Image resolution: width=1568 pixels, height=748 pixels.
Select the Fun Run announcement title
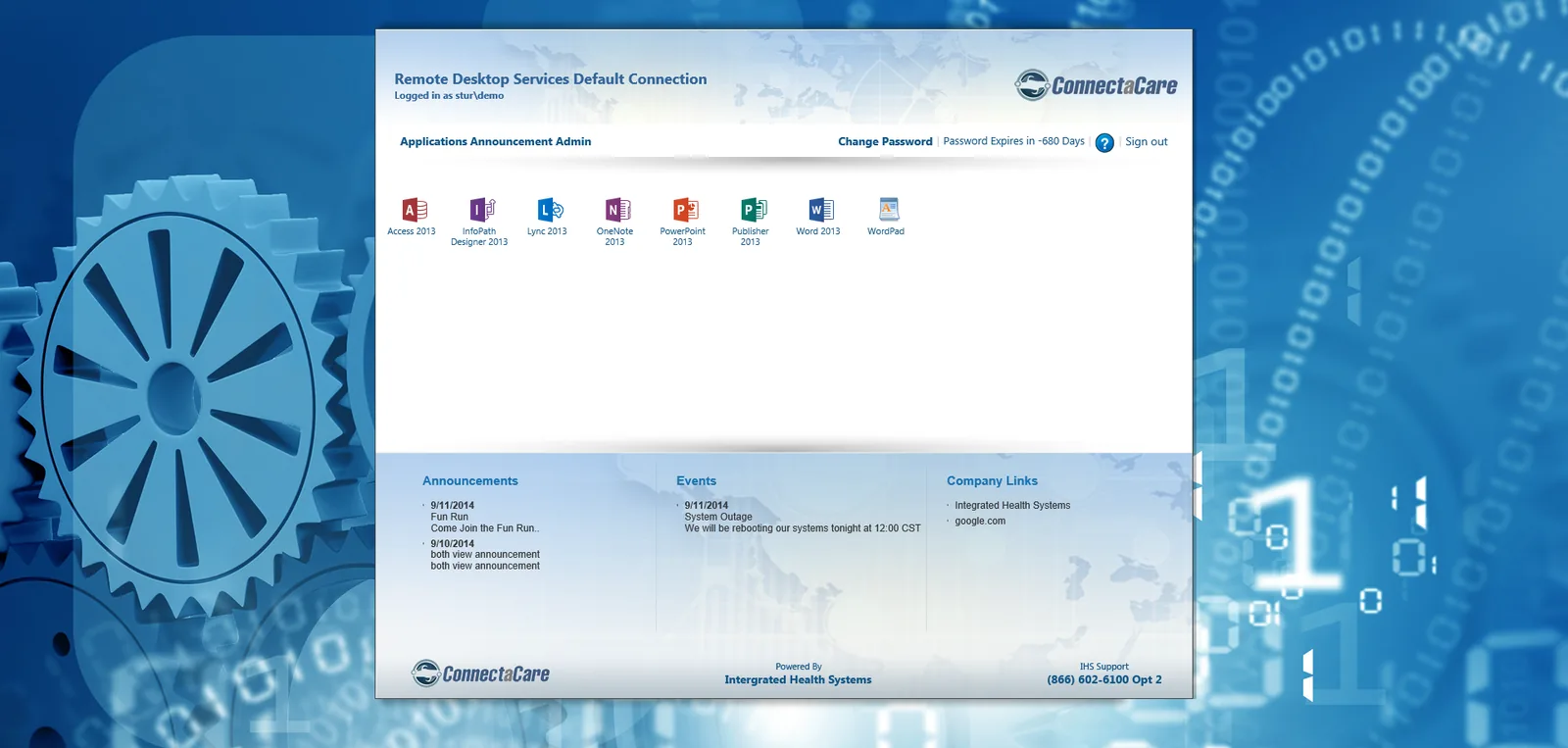point(450,518)
